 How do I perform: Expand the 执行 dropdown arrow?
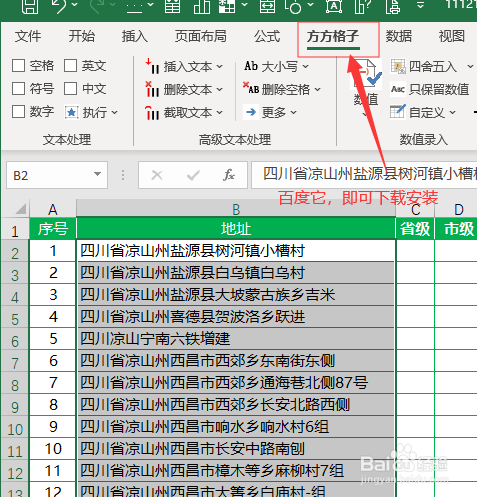(115, 113)
